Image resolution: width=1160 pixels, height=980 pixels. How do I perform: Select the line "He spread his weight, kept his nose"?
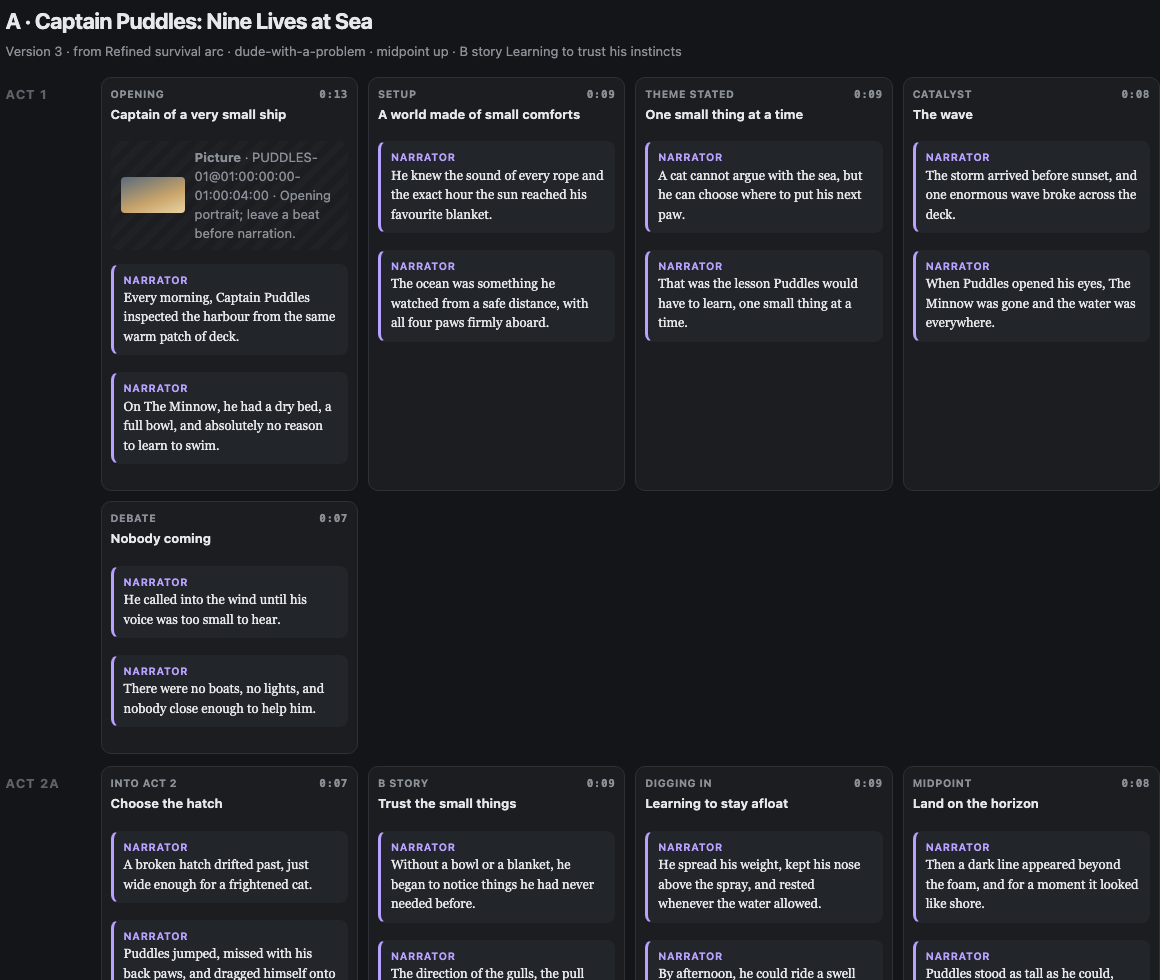tap(763, 876)
